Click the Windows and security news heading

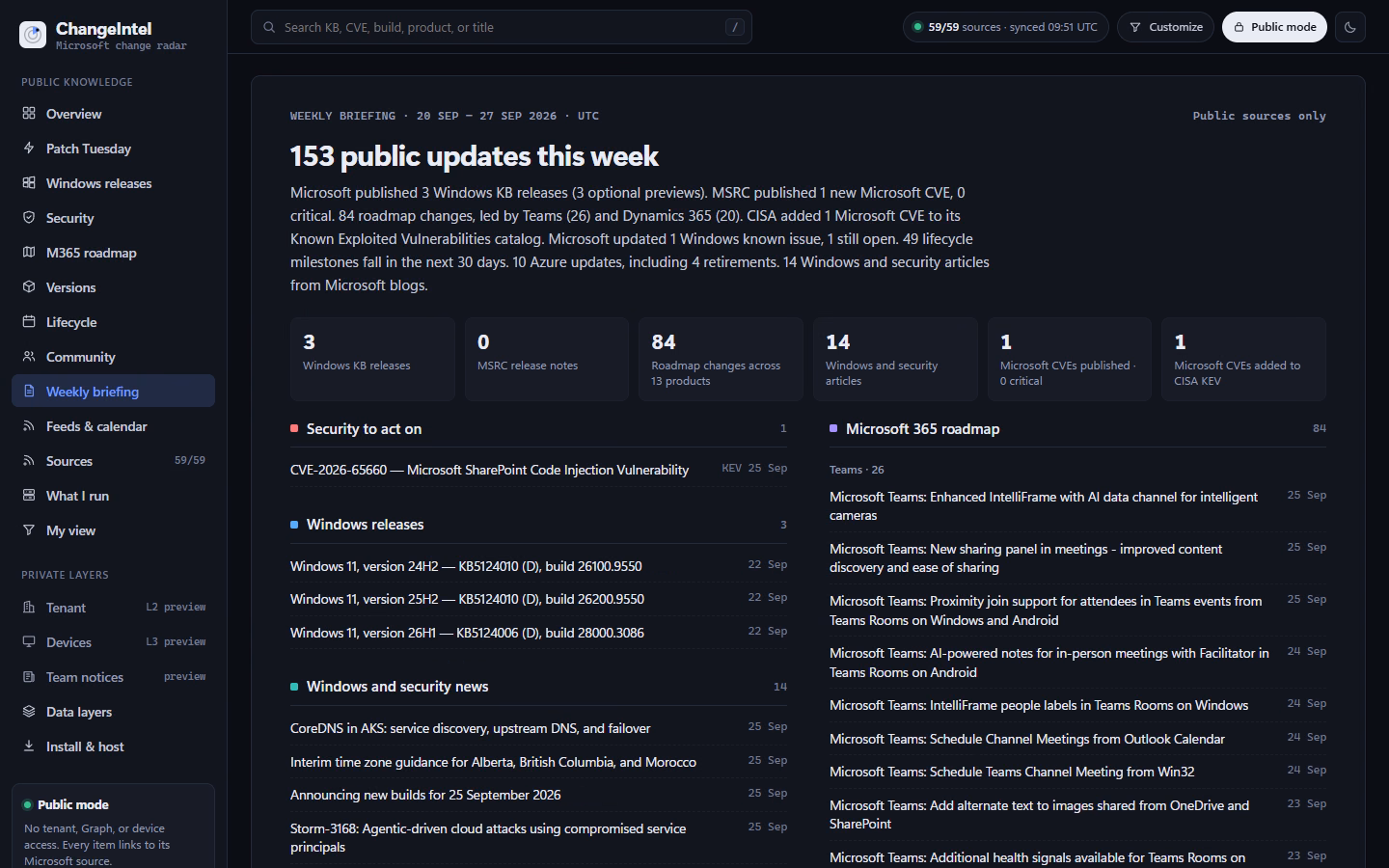pos(397,687)
